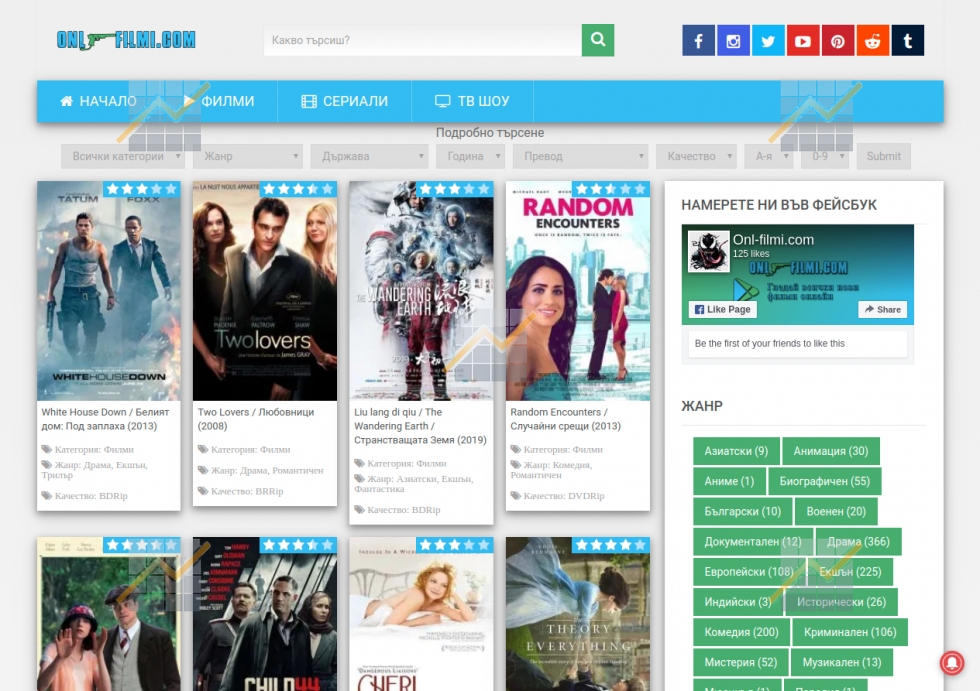Viewport: 980px width, 691px height.
Task: Open Liu lang di qiu title link
Action: 420,426
